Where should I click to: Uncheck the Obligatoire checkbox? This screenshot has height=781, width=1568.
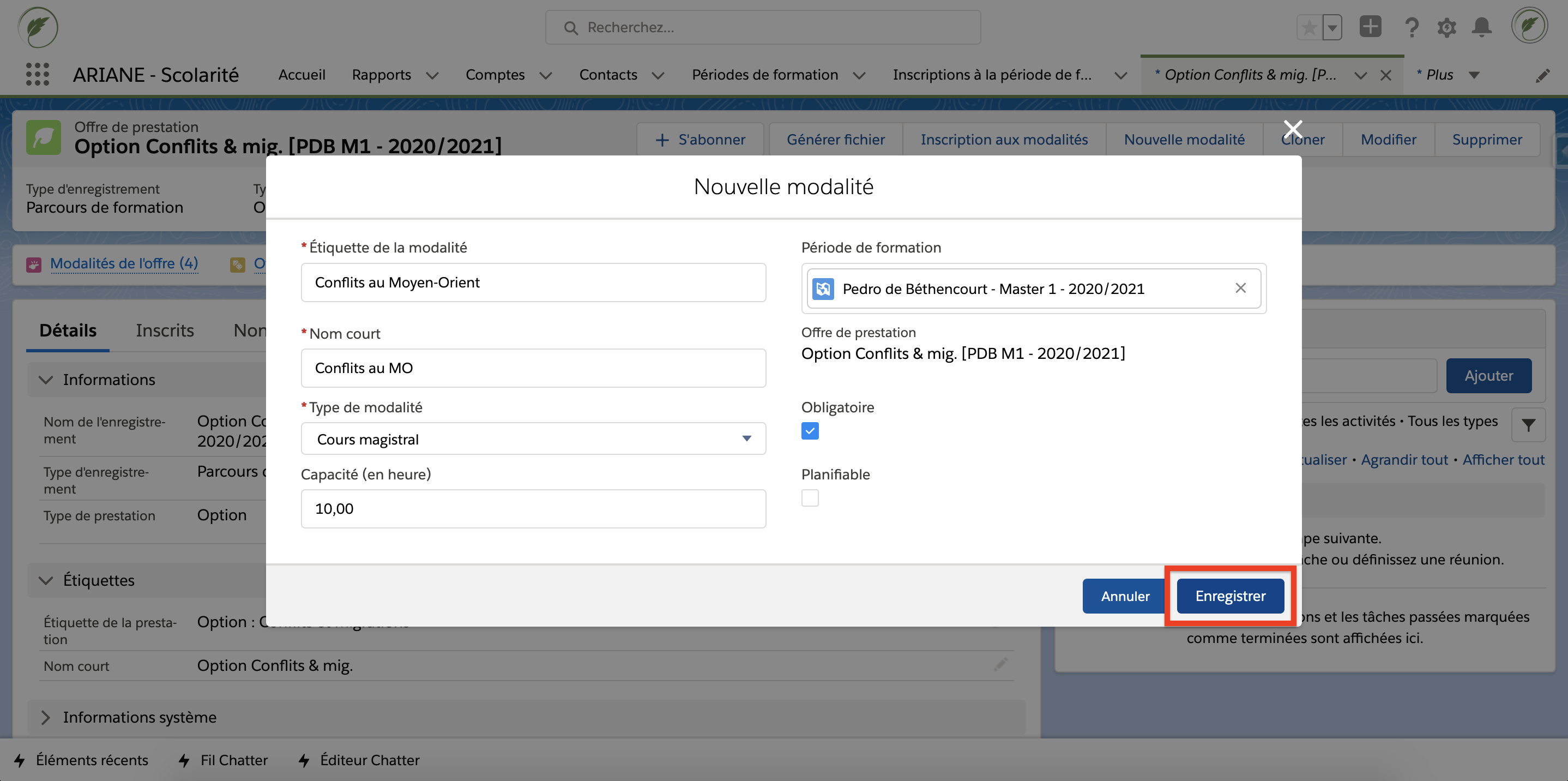tap(810, 431)
